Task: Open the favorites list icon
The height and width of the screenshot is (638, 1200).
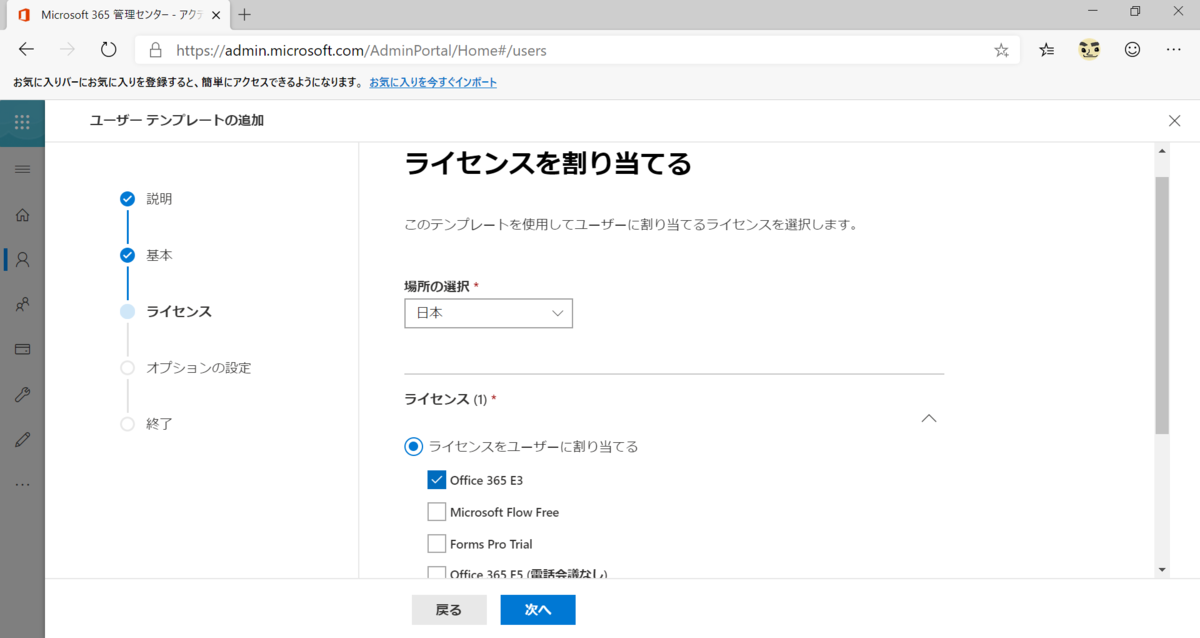Action: 1046,50
